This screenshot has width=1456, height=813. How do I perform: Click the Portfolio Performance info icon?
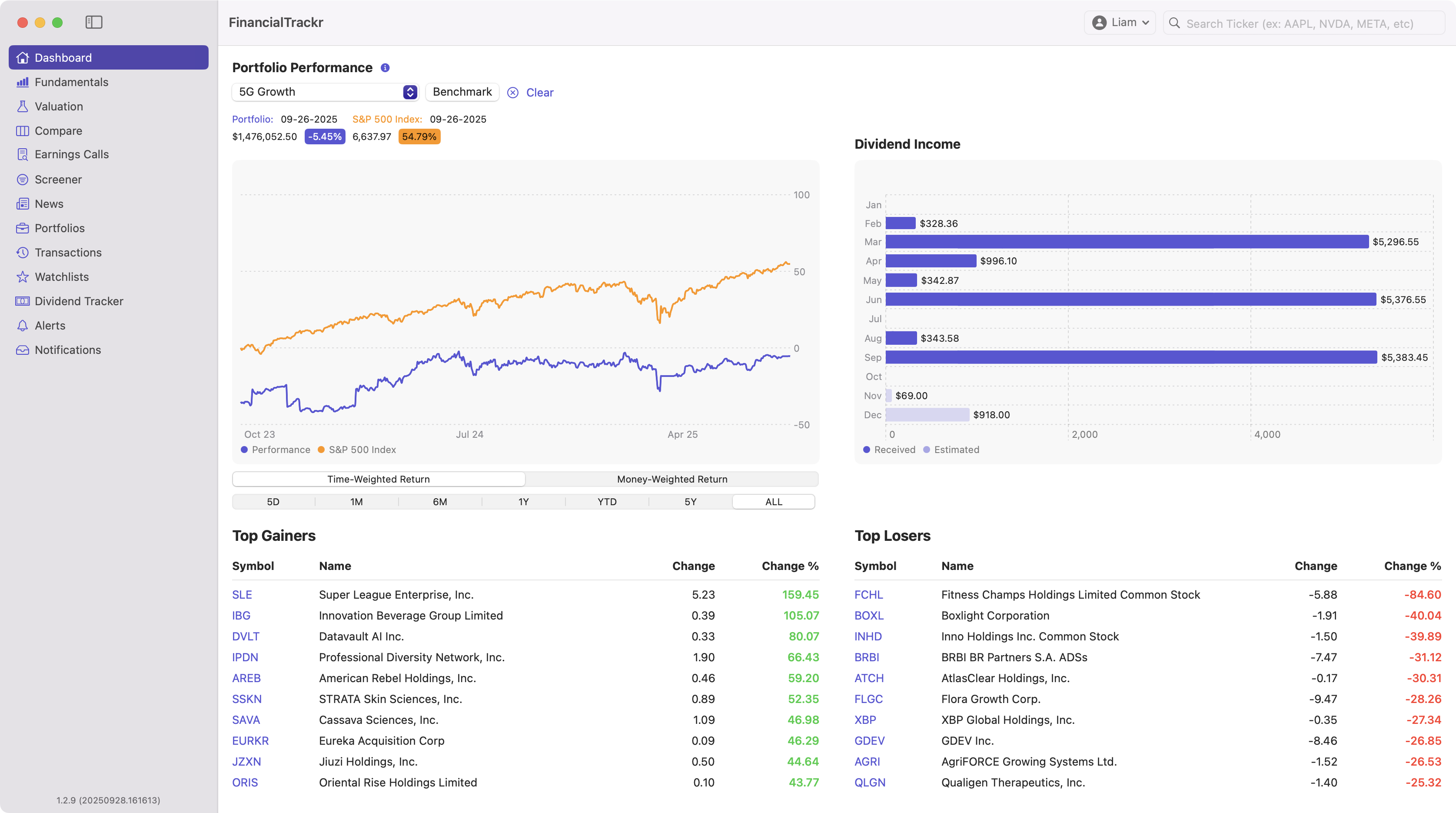(385, 68)
